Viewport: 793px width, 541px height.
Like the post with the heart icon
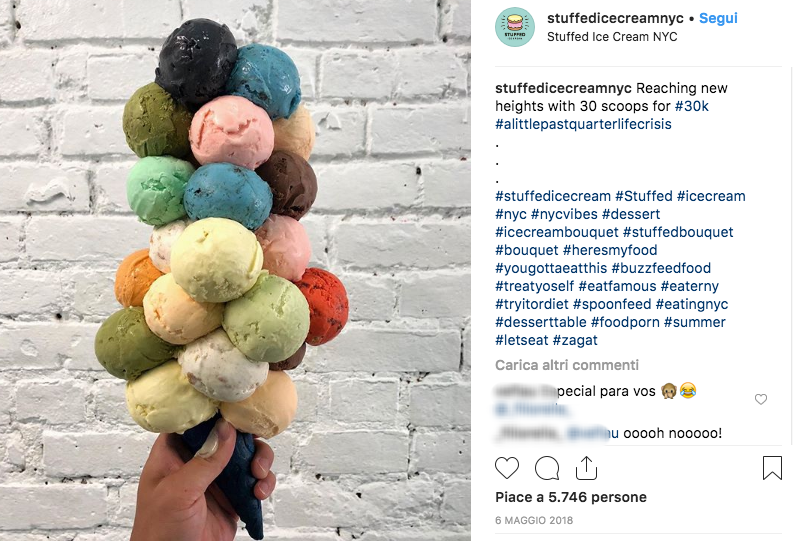click(507, 468)
